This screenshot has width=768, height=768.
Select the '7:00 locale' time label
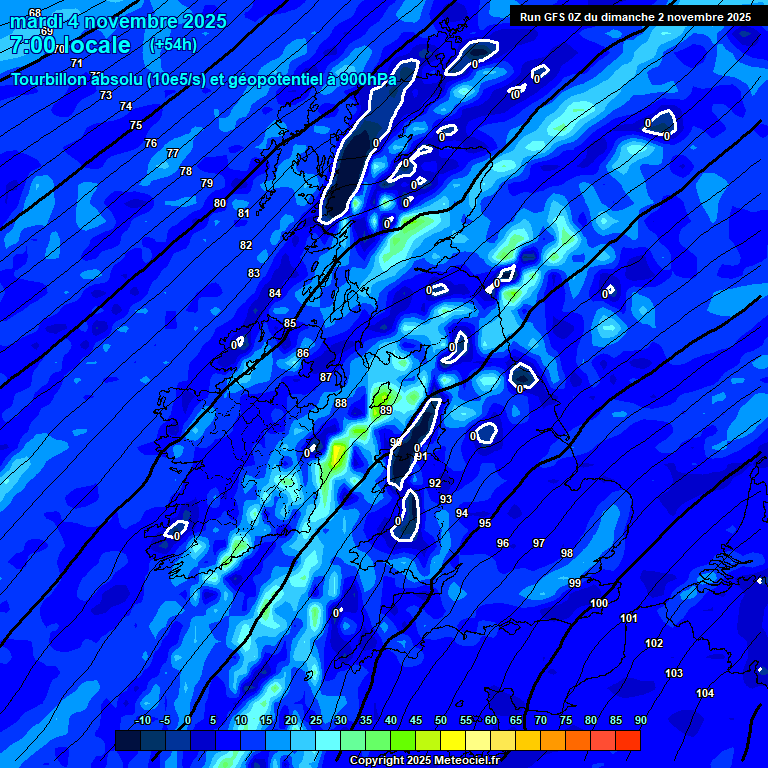(x=70, y=46)
